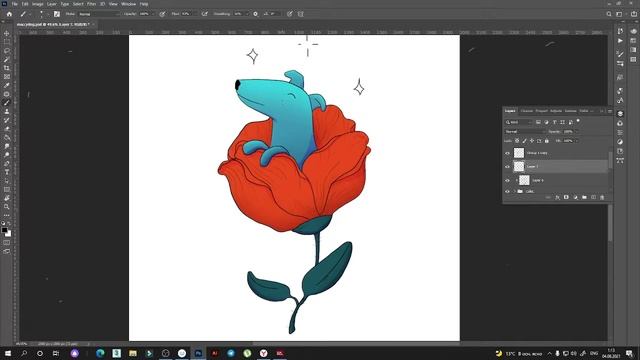Open Microsoft Edge from taskbar
Image resolution: width=640 pixels, height=360 pixels.
(x=100, y=353)
